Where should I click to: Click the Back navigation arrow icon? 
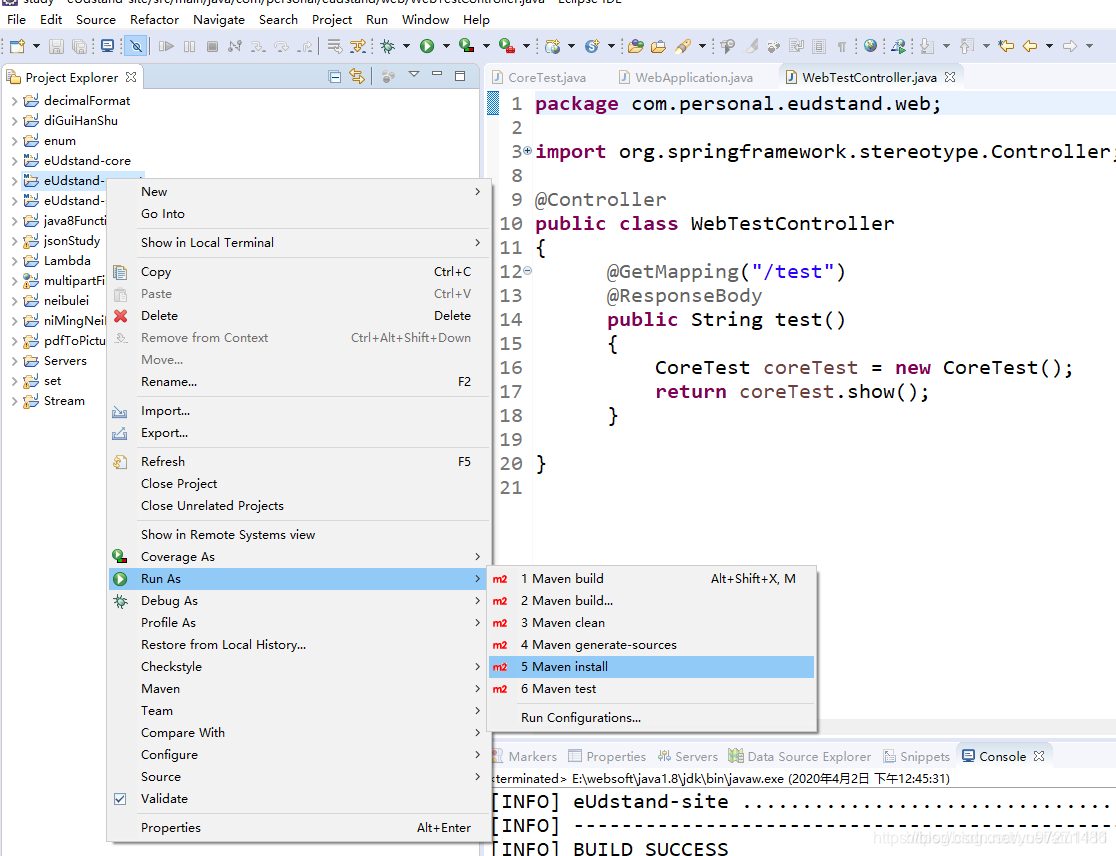point(1030,46)
